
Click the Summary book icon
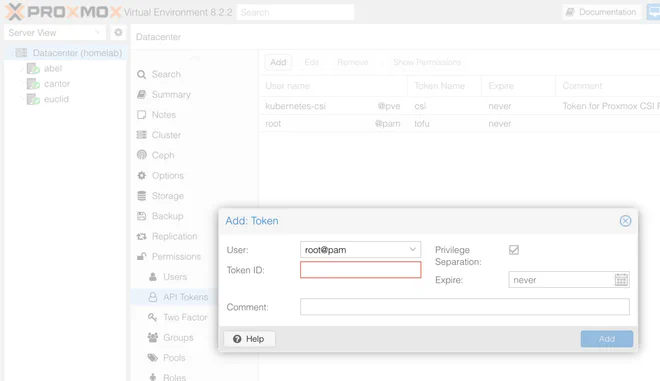pos(141,94)
